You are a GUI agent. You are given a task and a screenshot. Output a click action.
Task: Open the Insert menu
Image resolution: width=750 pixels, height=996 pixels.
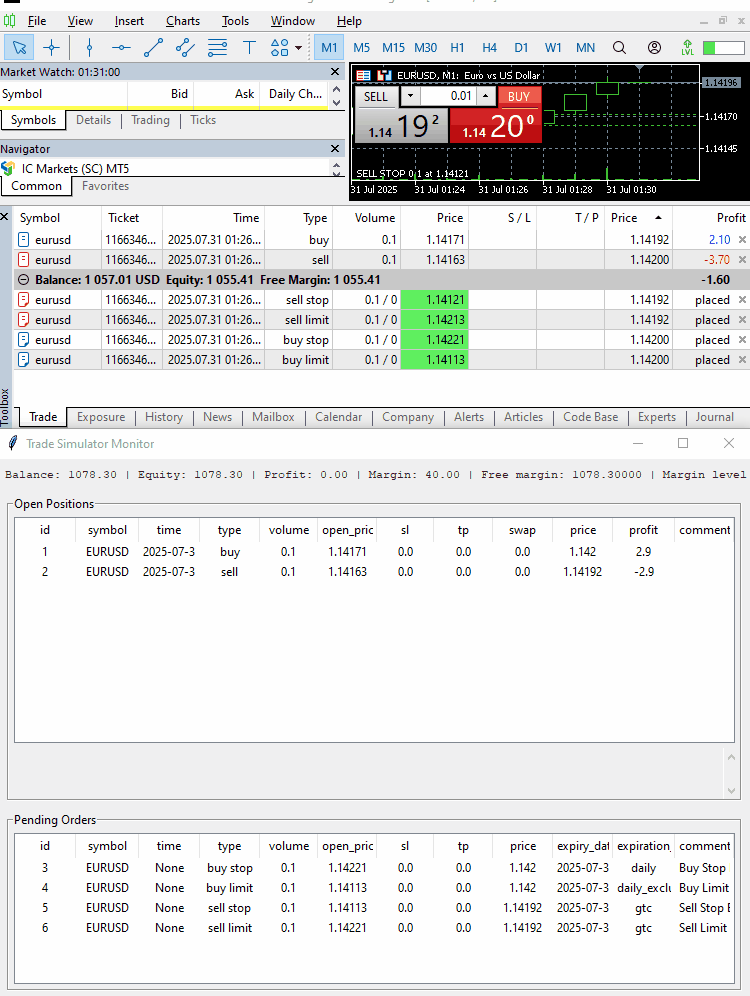(129, 21)
